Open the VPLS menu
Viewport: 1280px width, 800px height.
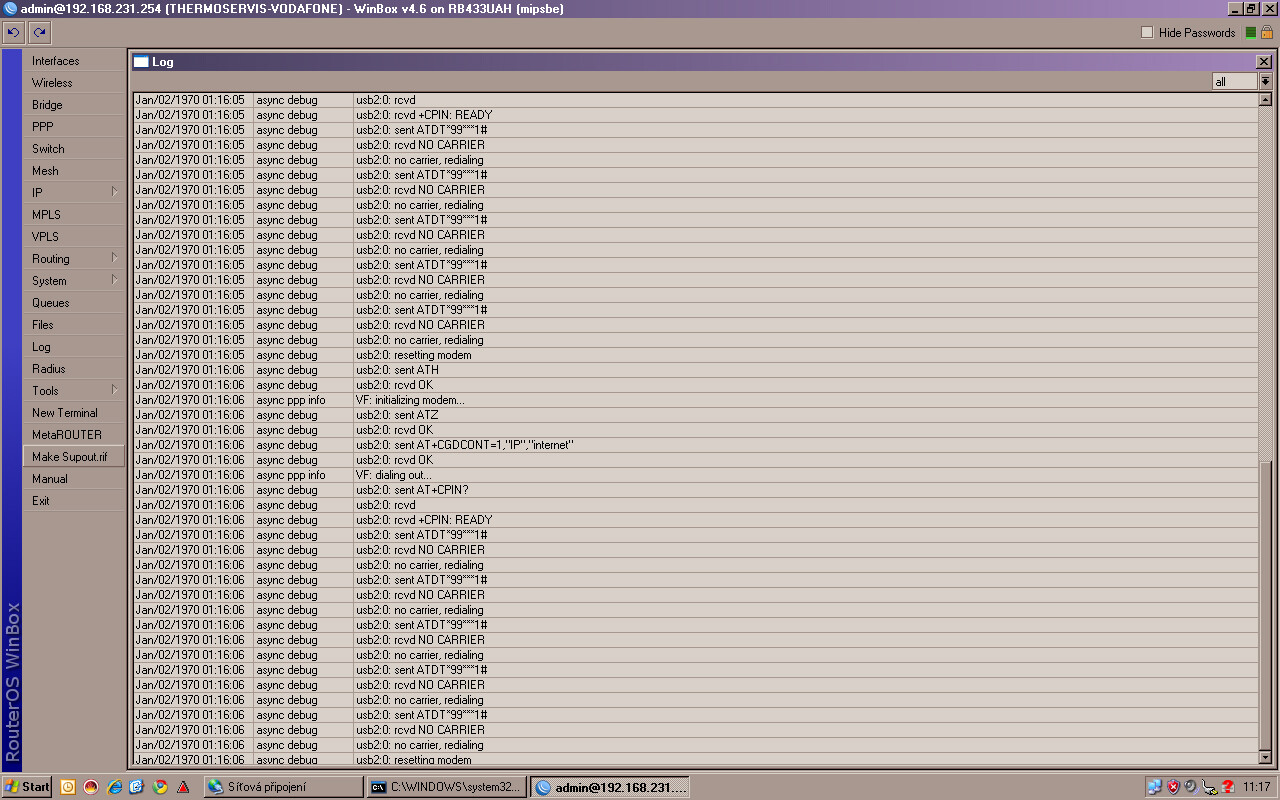[74, 237]
